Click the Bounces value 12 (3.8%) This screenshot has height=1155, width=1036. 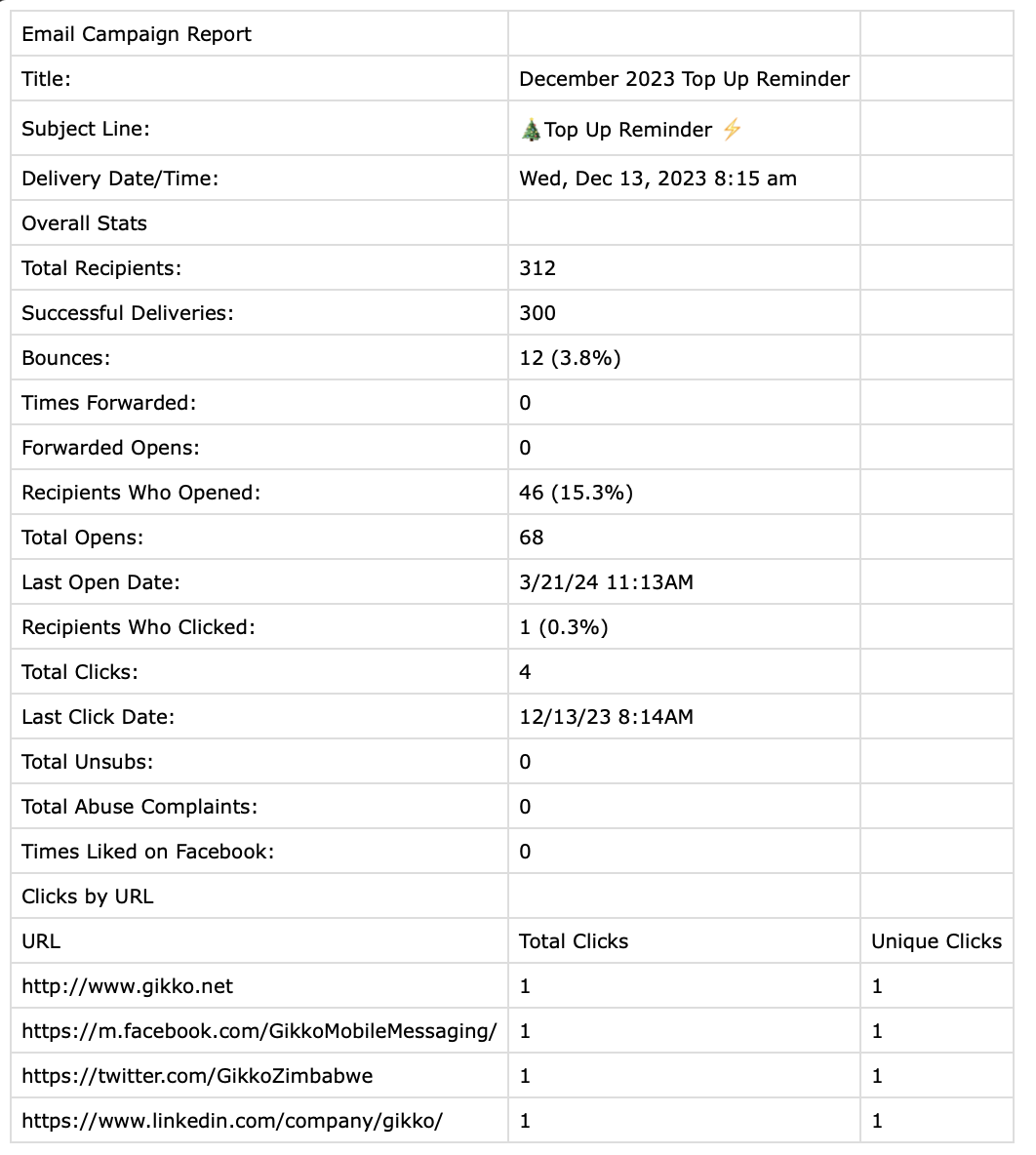570,358
